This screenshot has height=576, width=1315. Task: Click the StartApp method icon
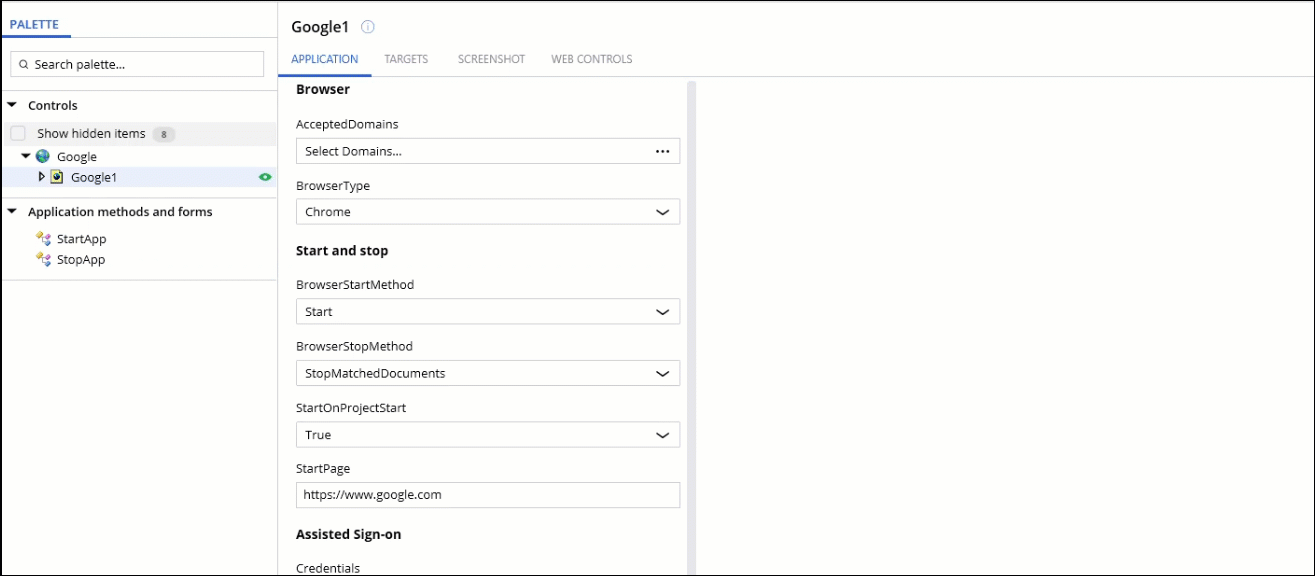43,239
